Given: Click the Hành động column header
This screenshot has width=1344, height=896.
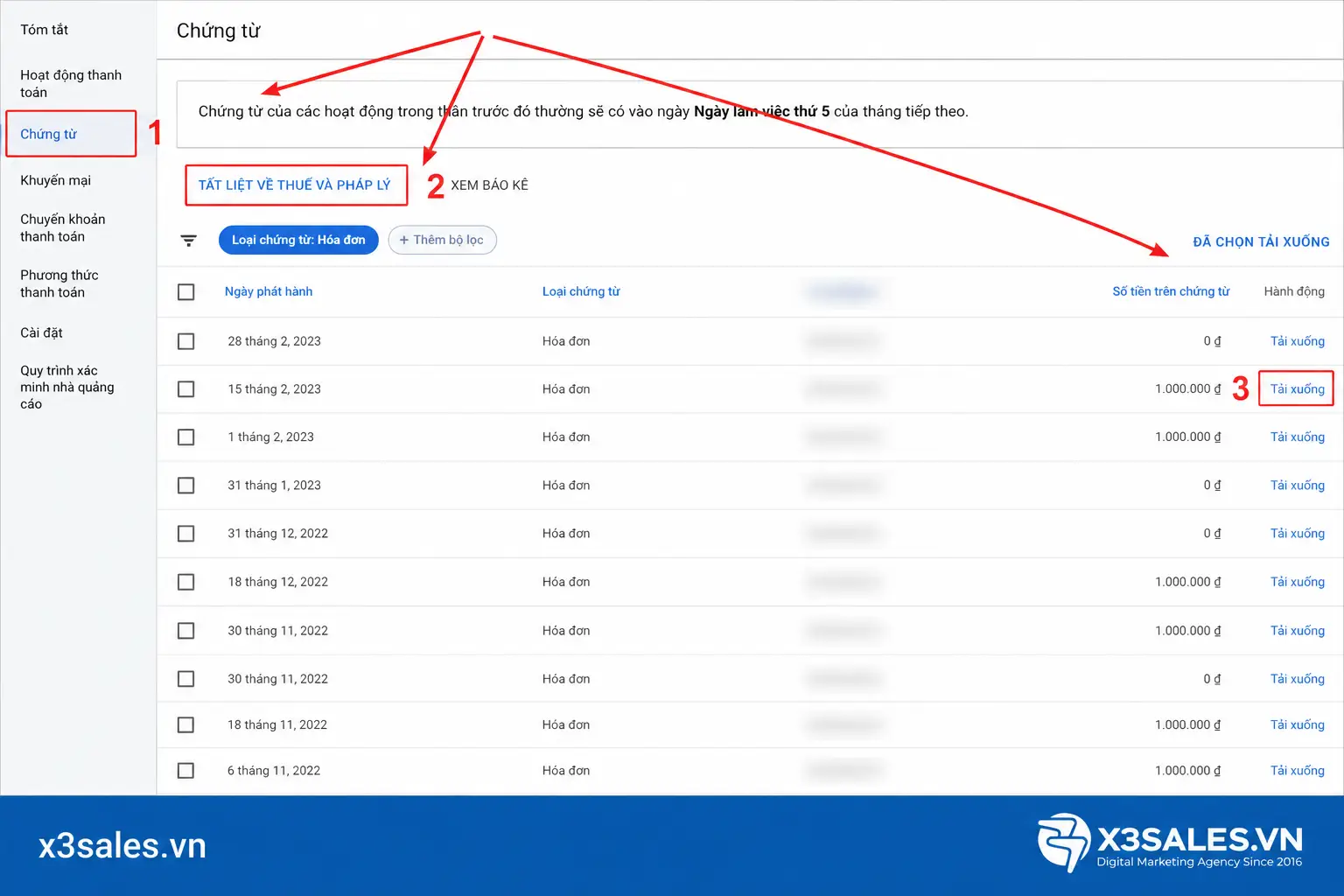Looking at the screenshot, I should tap(1294, 291).
